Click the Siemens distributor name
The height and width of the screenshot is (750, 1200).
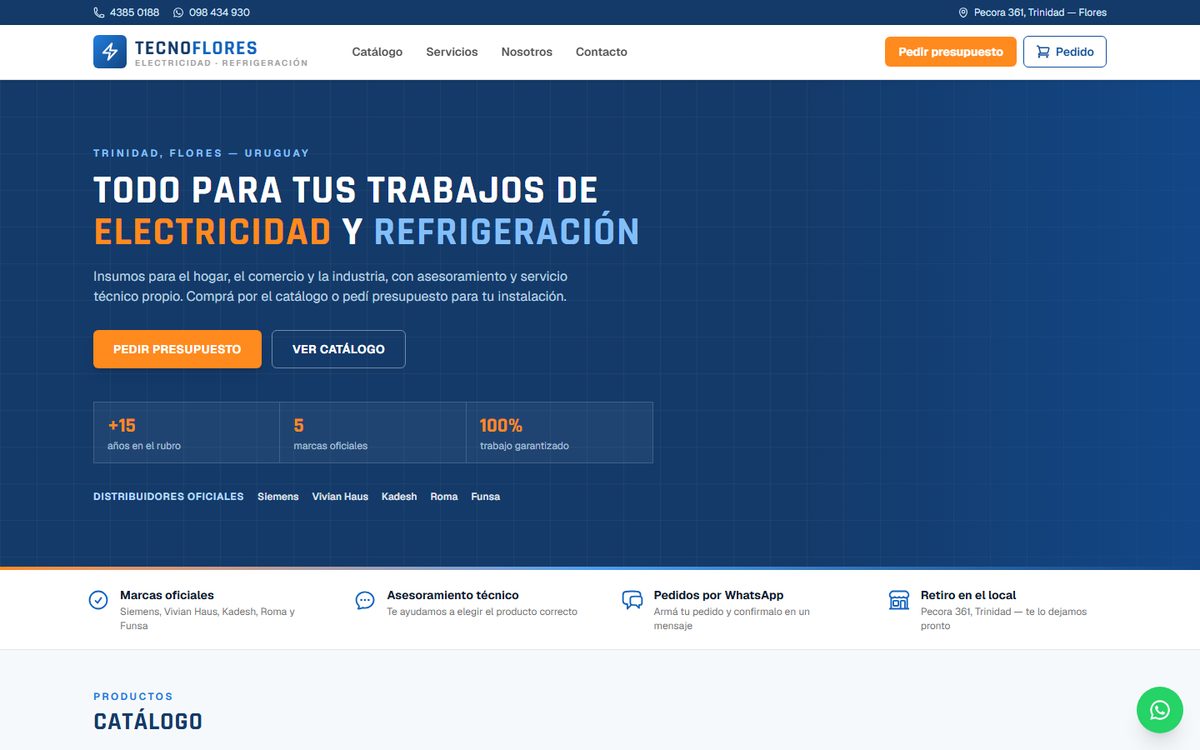click(278, 497)
